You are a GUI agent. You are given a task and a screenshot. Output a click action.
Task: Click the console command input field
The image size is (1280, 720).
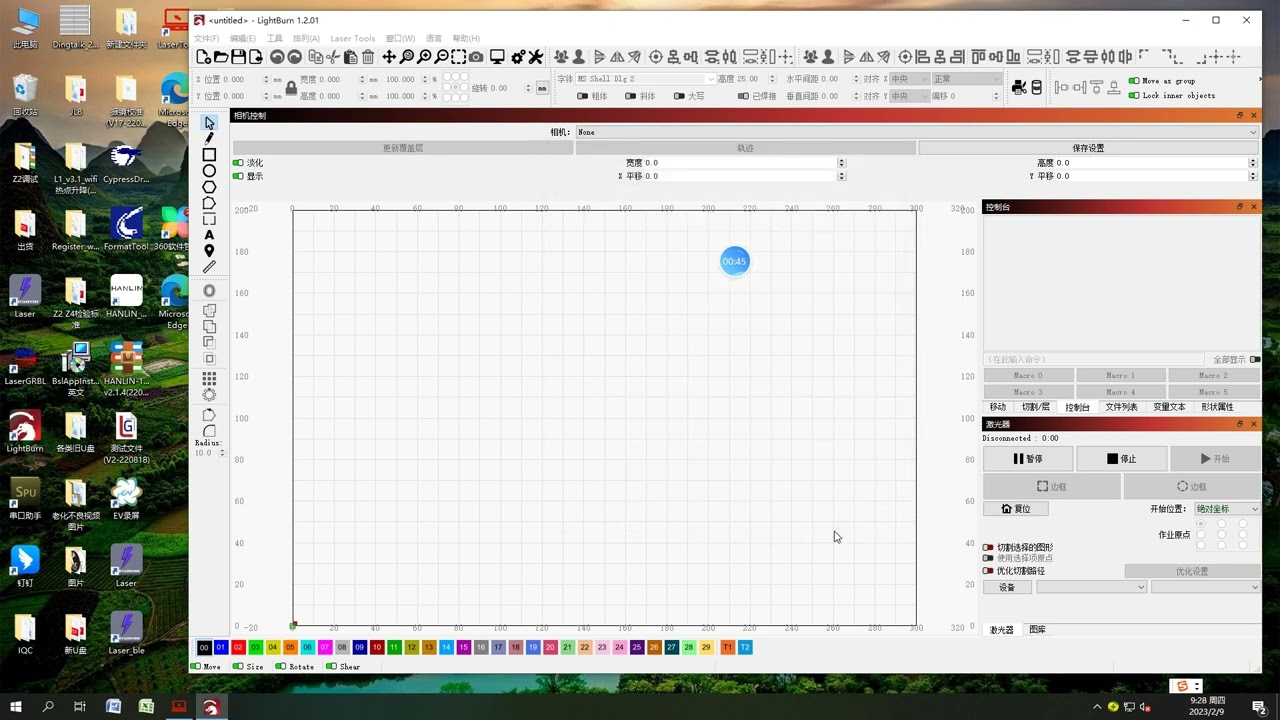click(1094, 359)
